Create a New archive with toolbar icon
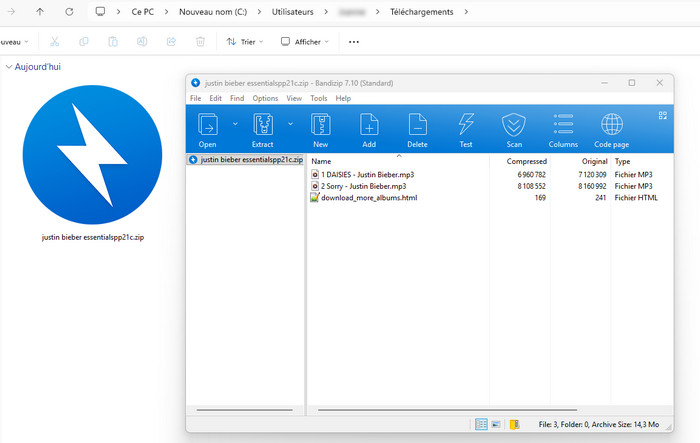This screenshot has width=700, height=443. point(321,125)
